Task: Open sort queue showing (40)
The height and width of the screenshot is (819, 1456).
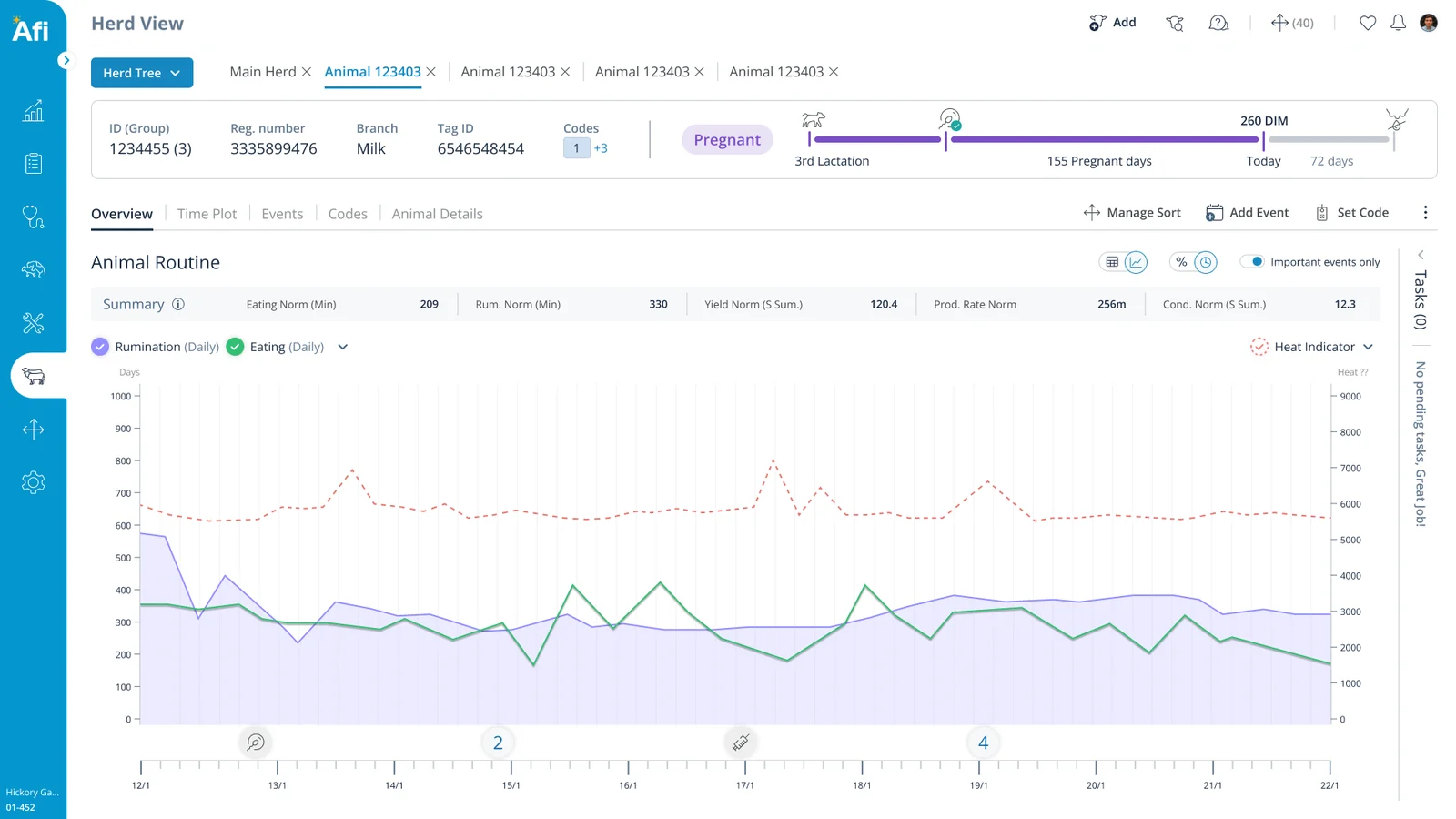Action: tap(1292, 23)
